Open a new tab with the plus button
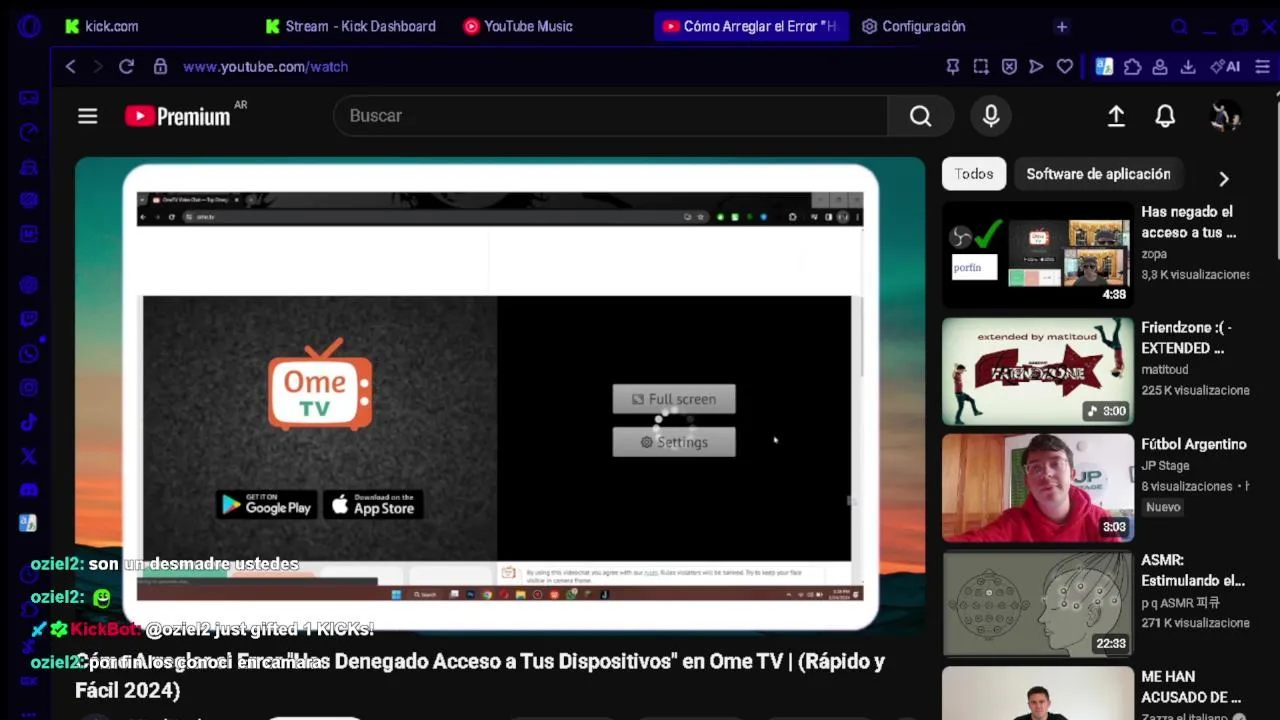Screen dimensions: 1280x720 click(1062, 26)
